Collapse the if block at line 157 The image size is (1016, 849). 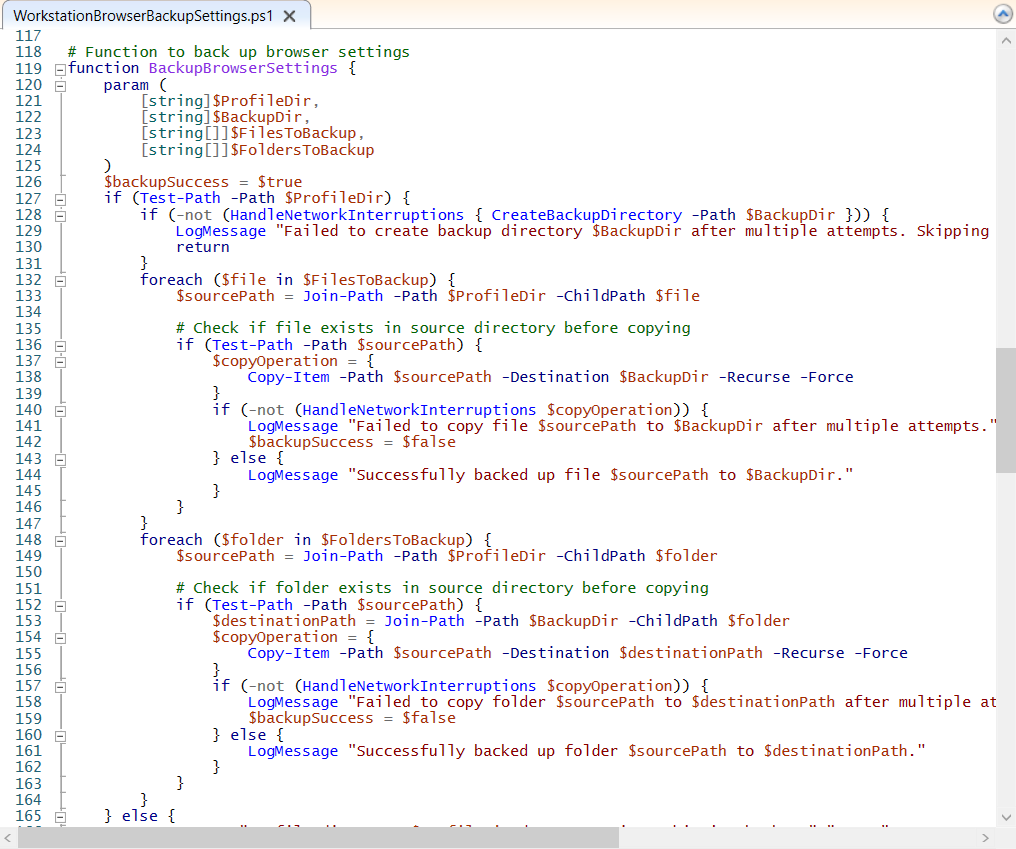[60, 687]
